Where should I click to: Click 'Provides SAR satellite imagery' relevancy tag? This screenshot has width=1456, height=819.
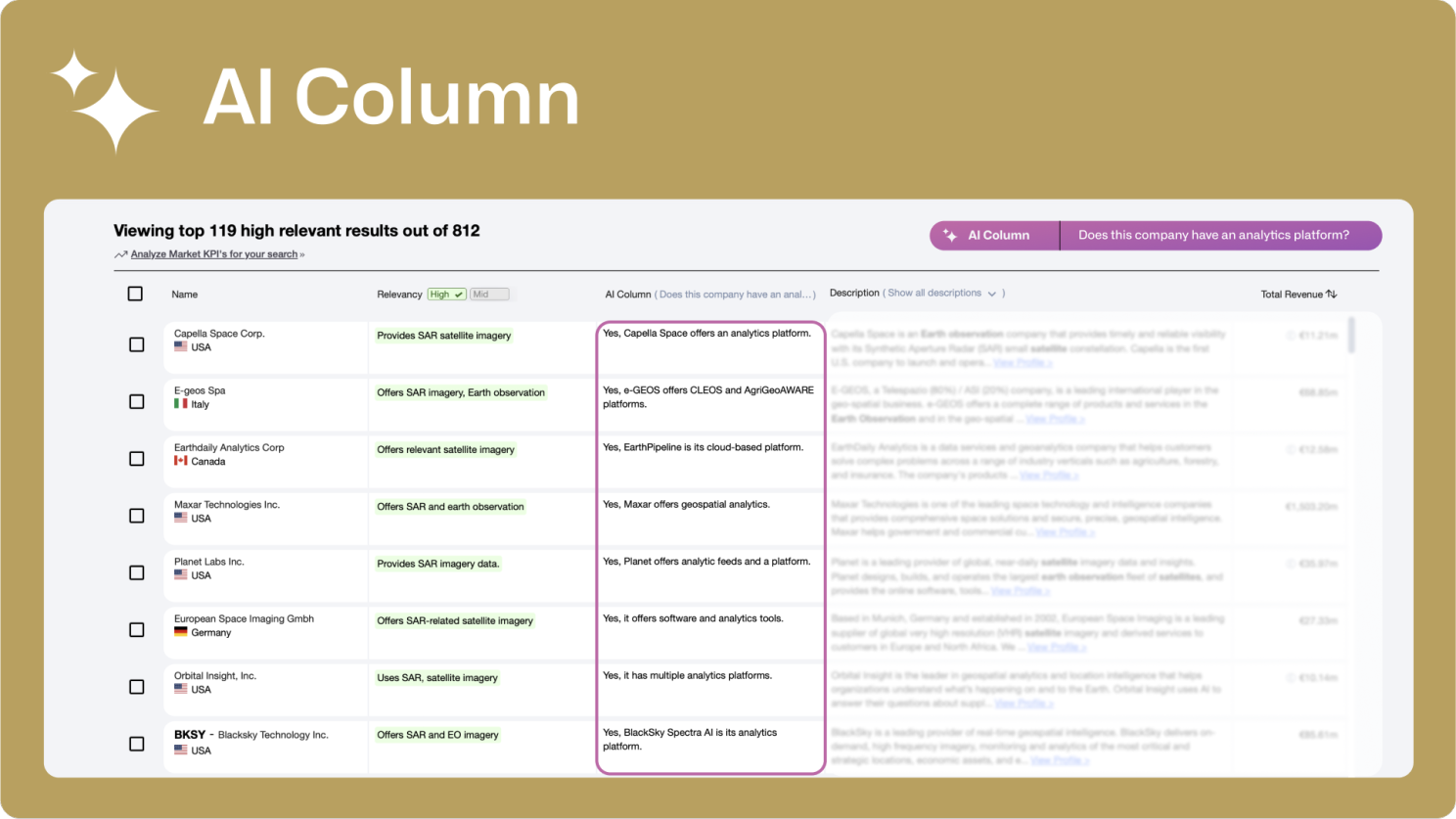444,336
